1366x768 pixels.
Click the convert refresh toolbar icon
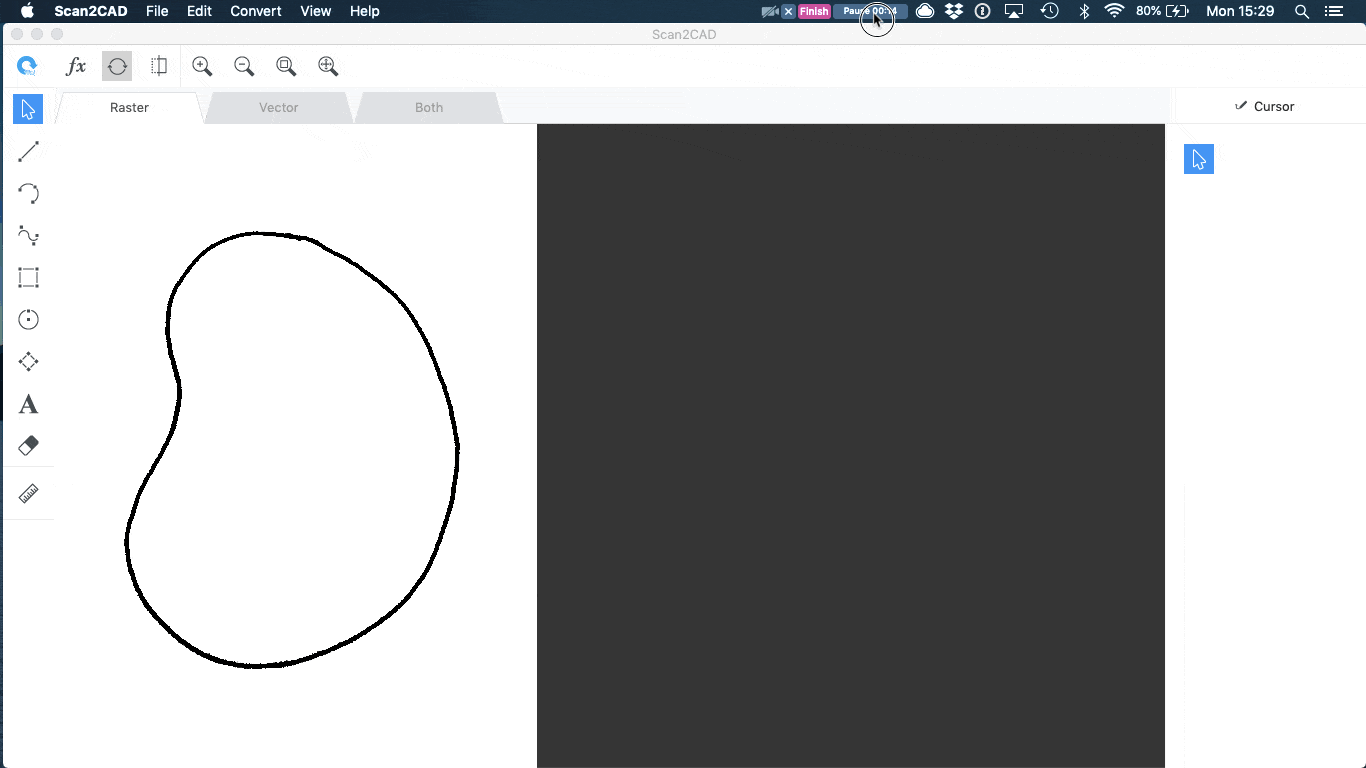(x=117, y=66)
